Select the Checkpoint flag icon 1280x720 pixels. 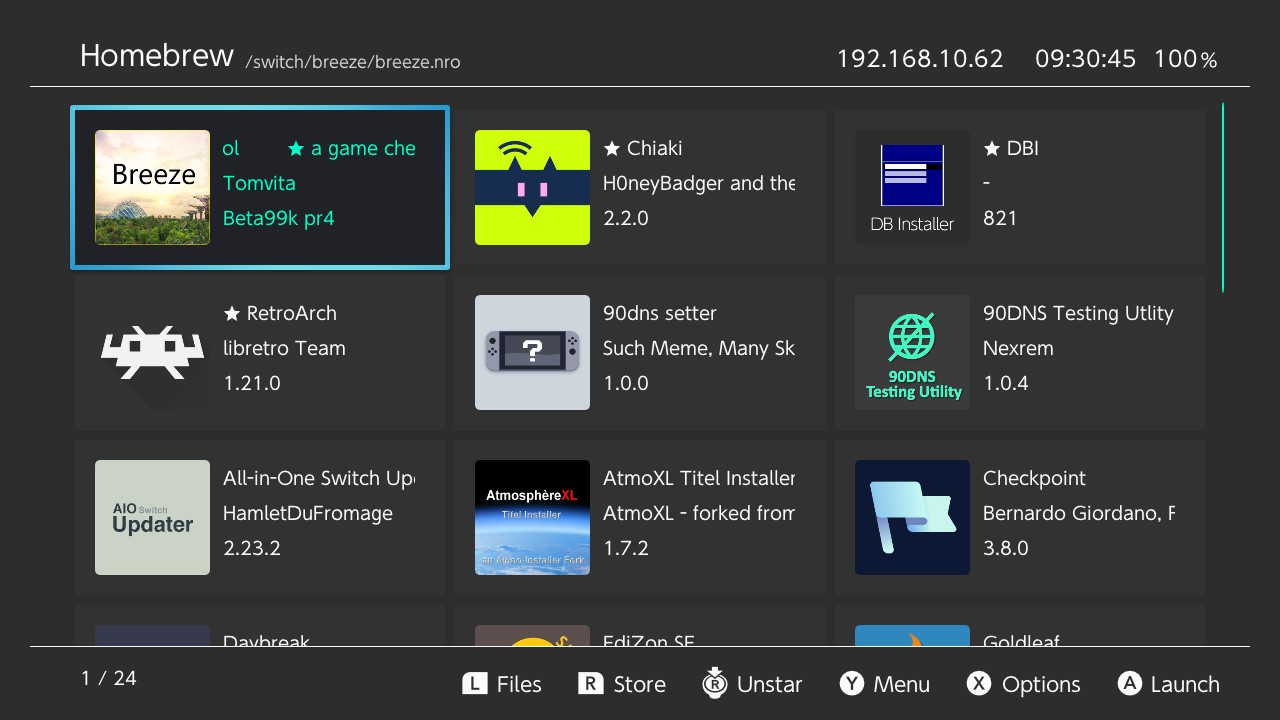912,518
